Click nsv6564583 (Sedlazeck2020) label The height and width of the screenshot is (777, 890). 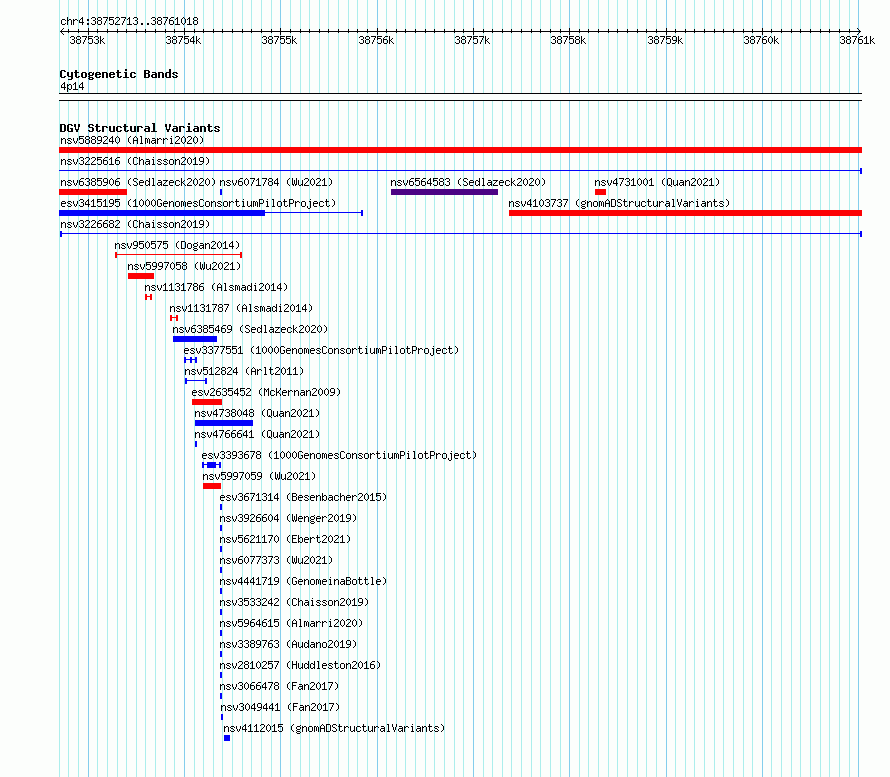pos(468,182)
